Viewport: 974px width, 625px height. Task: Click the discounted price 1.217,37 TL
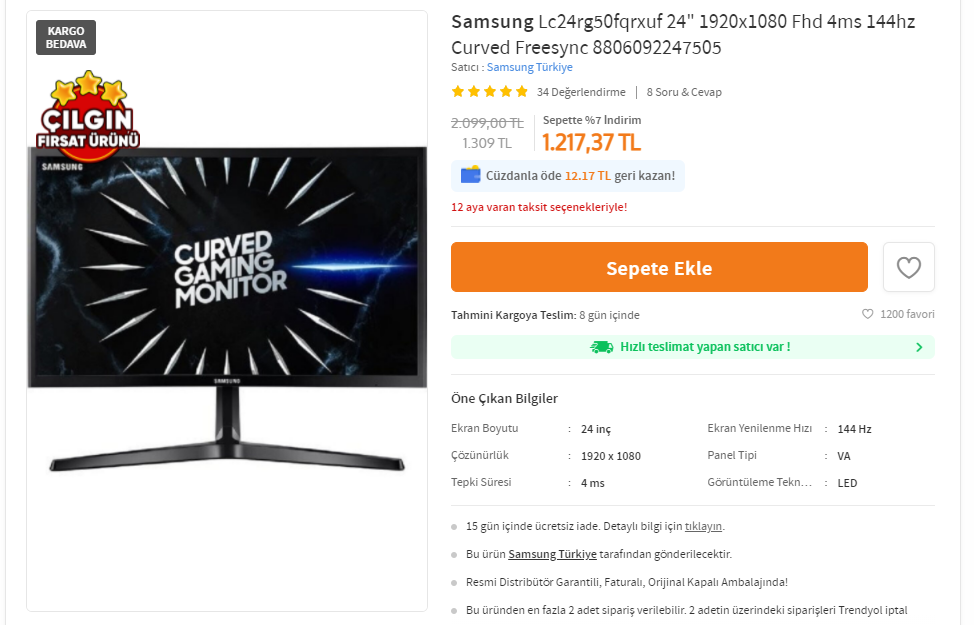[x=591, y=142]
